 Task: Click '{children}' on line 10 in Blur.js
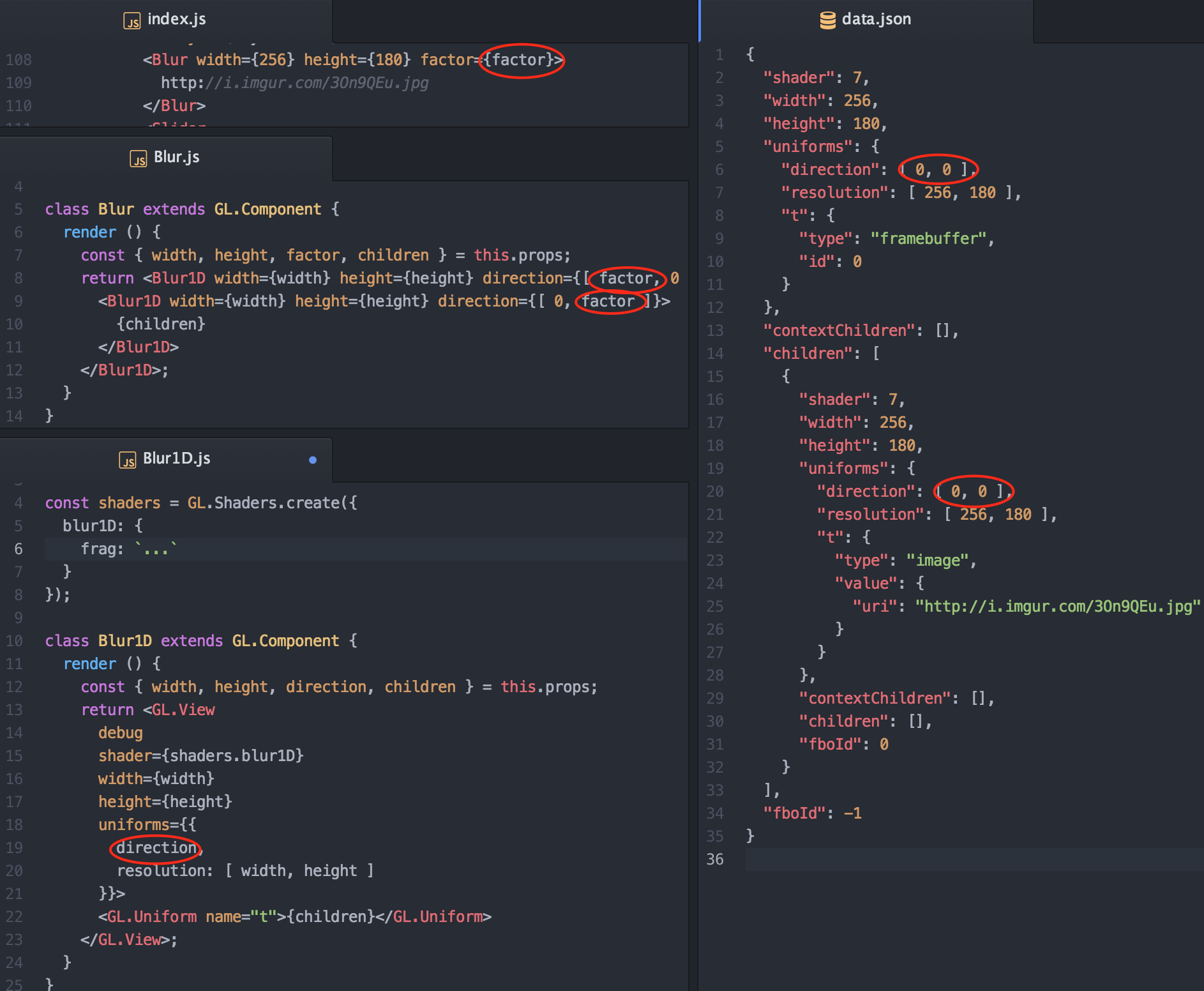click(161, 324)
